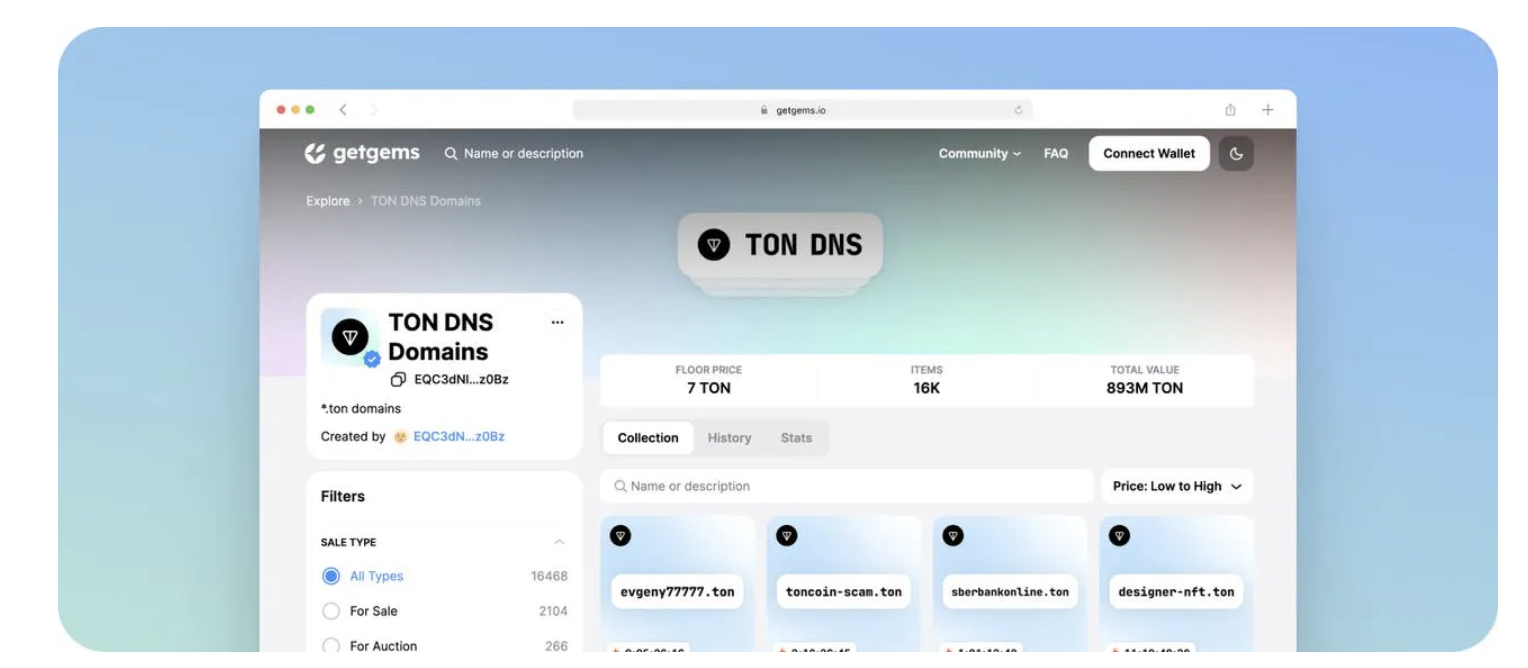This screenshot has width=1528, height=668.
Task: Click the ITEMS 16K stat
Action: (927, 380)
